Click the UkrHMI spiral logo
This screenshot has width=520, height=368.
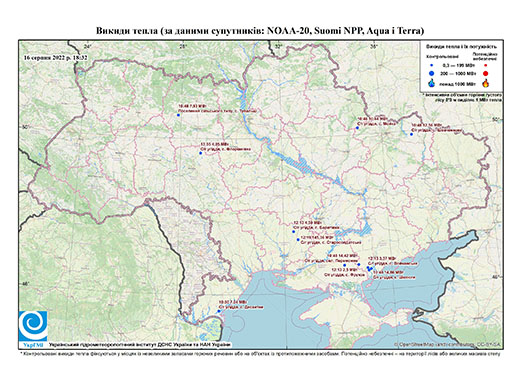pyautogui.click(x=33, y=326)
